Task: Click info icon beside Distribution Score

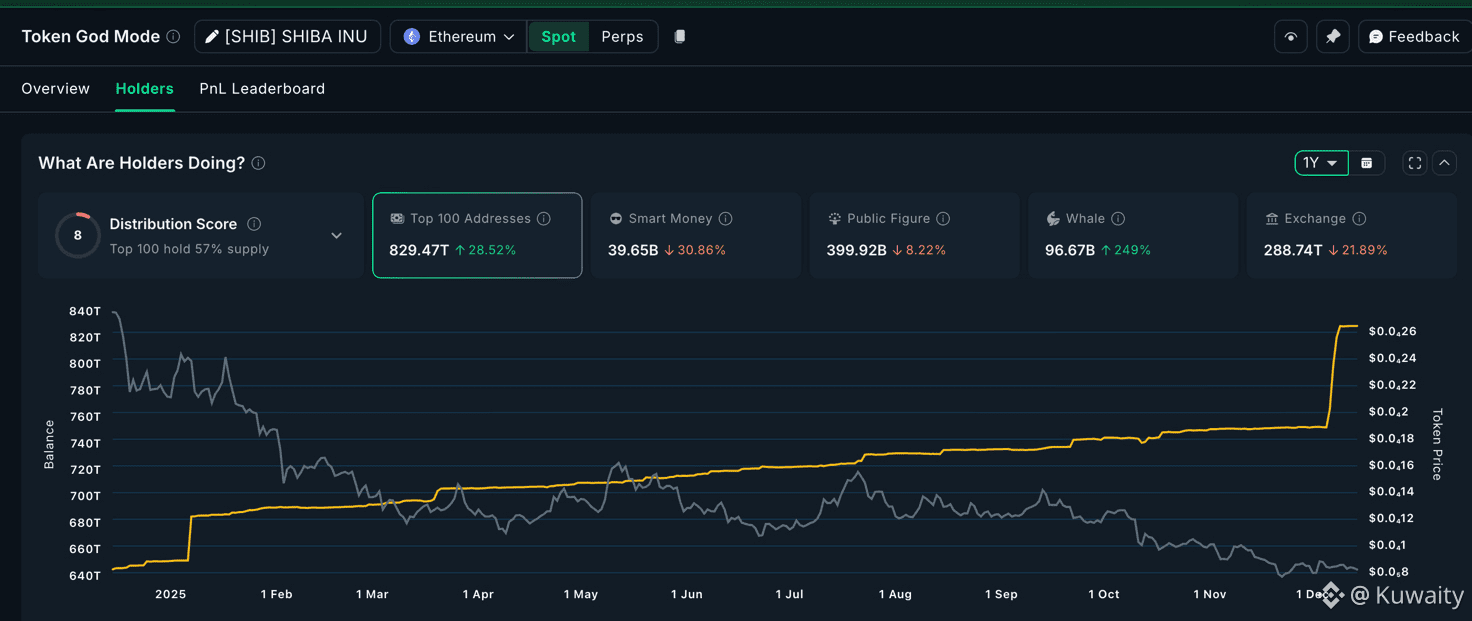Action: (x=254, y=224)
